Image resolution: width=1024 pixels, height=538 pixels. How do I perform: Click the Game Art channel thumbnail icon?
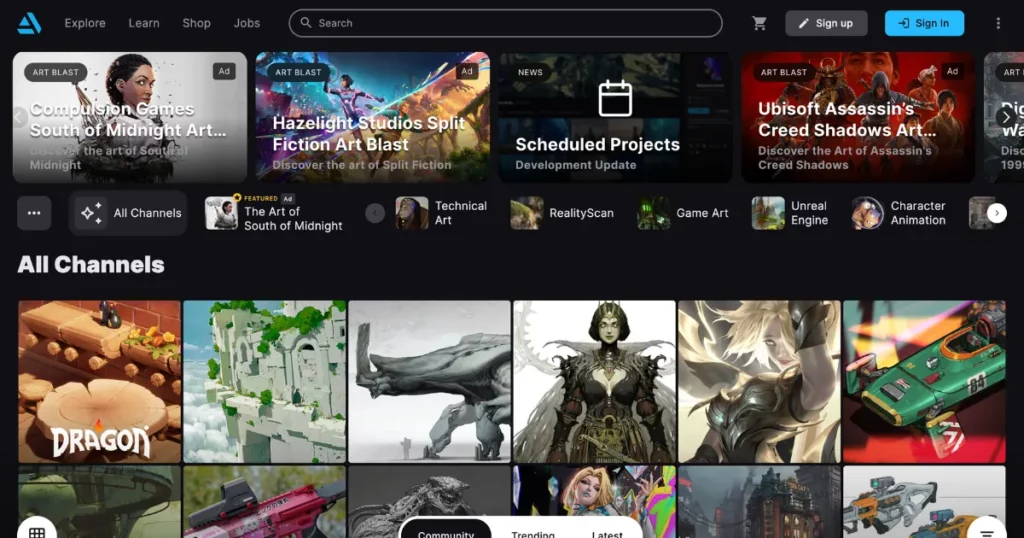(653, 213)
